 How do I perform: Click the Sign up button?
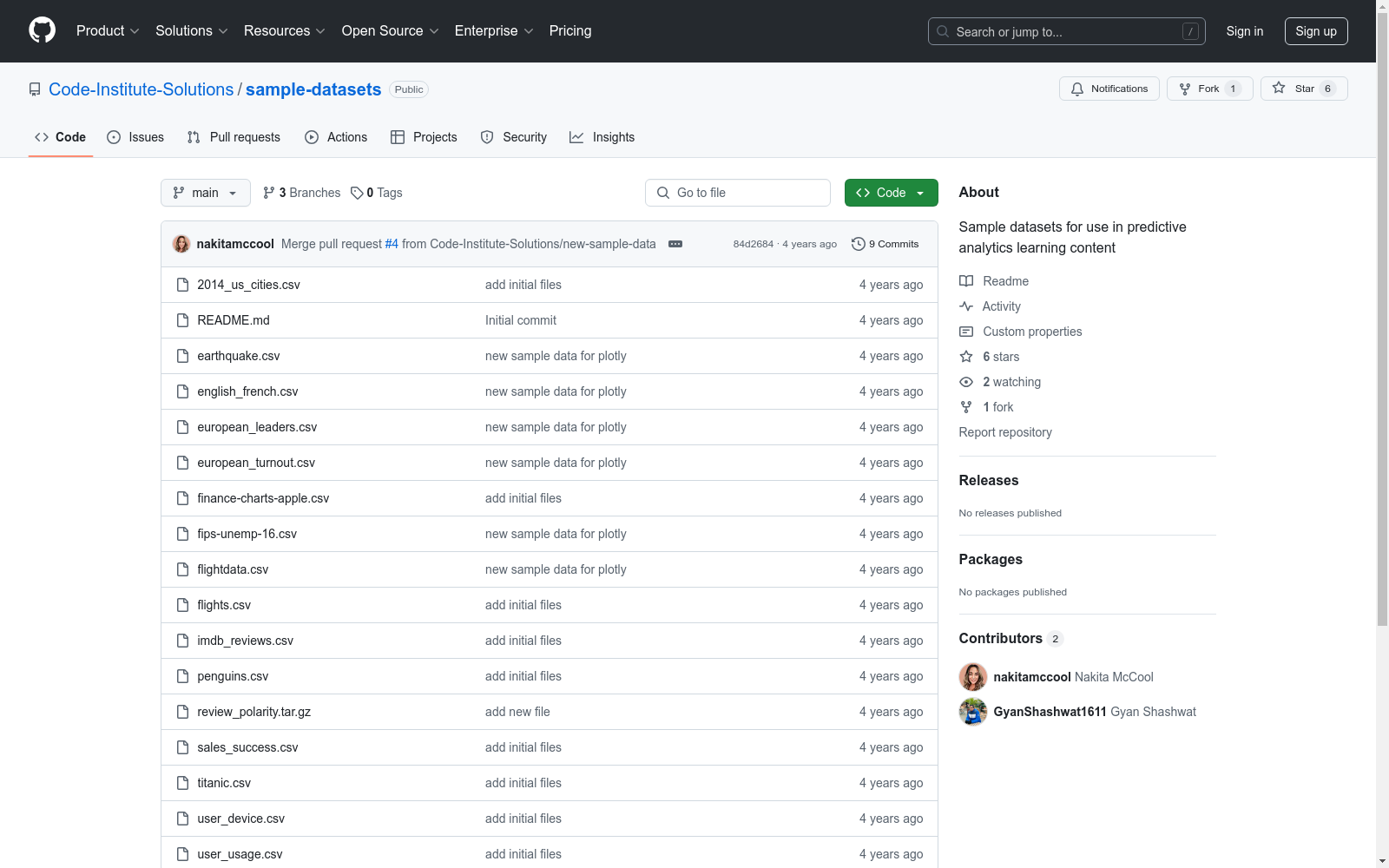tap(1316, 31)
